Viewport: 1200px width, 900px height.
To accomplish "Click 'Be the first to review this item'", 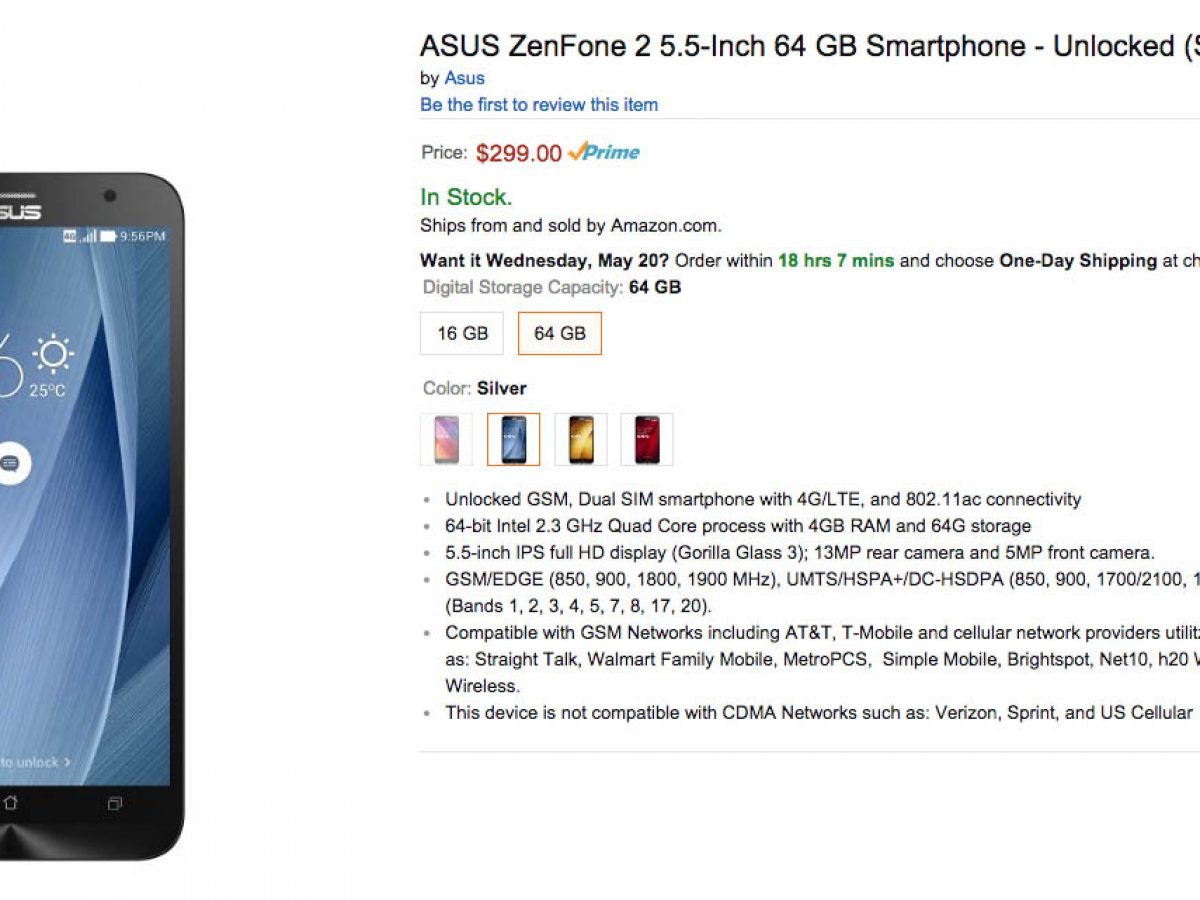I will pyautogui.click(x=539, y=105).
